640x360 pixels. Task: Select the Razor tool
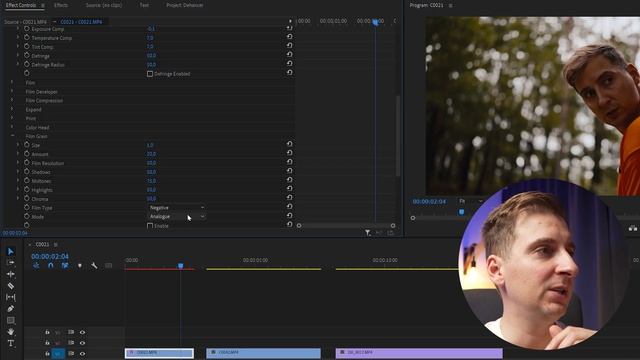[11, 286]
